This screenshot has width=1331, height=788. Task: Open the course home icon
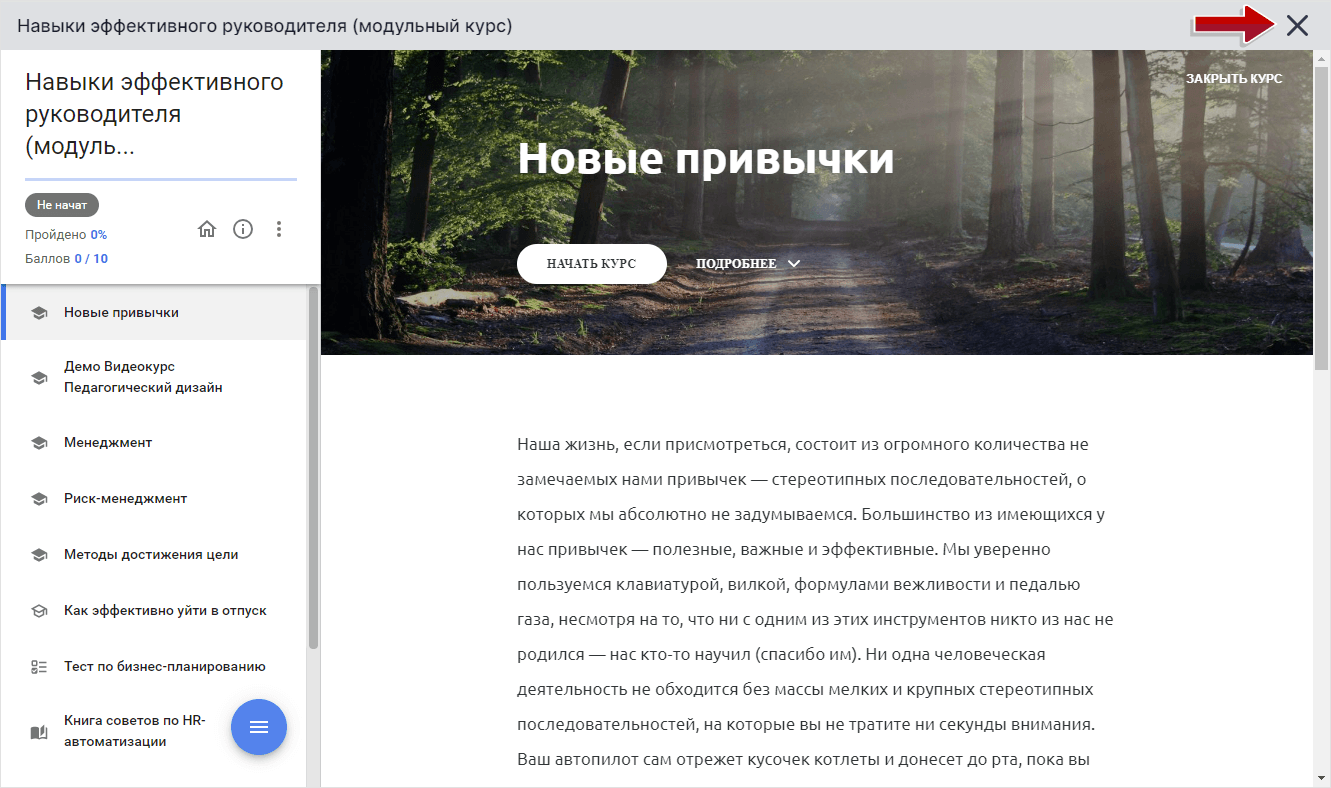coord(207,228)
